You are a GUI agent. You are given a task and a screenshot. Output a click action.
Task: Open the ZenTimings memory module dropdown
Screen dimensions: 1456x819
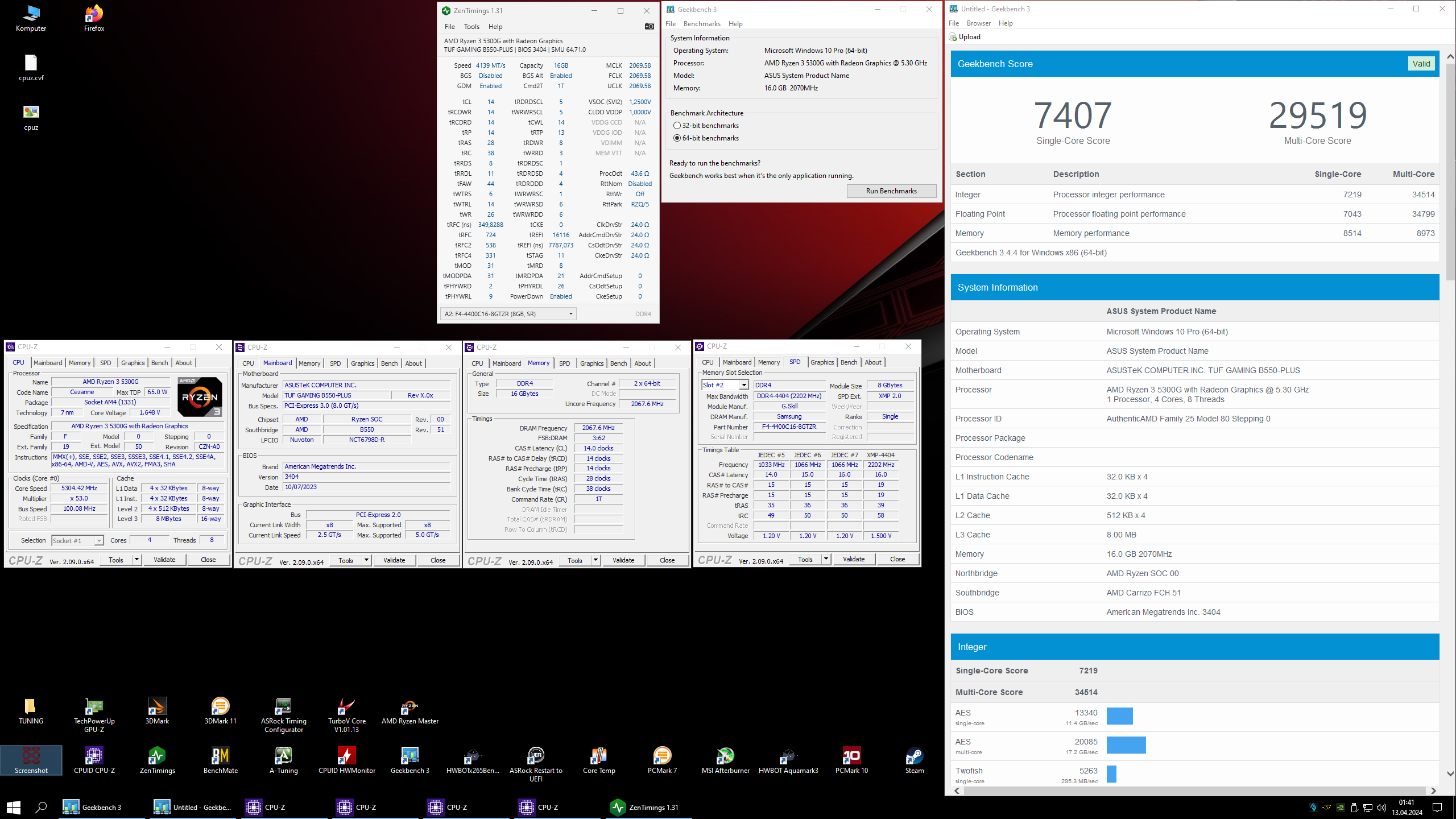click(508, 314)
